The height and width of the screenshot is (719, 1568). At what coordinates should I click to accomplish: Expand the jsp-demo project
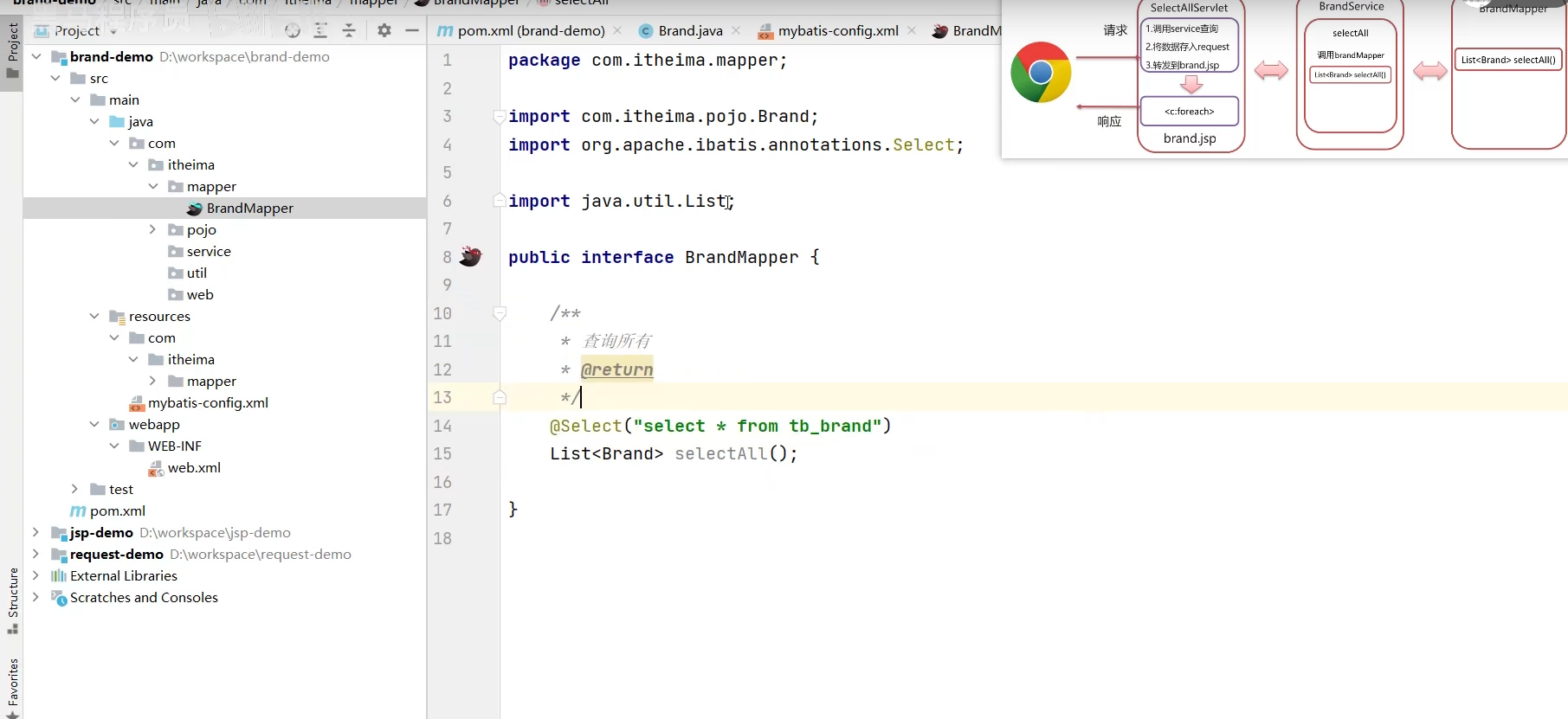tap(36, 532)
